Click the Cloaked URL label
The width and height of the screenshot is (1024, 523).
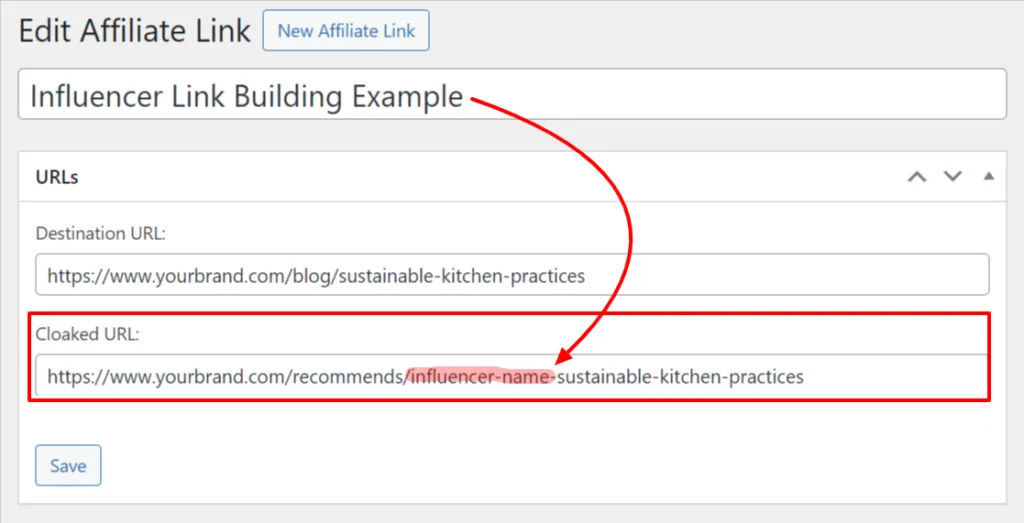(x=87, y=335)
